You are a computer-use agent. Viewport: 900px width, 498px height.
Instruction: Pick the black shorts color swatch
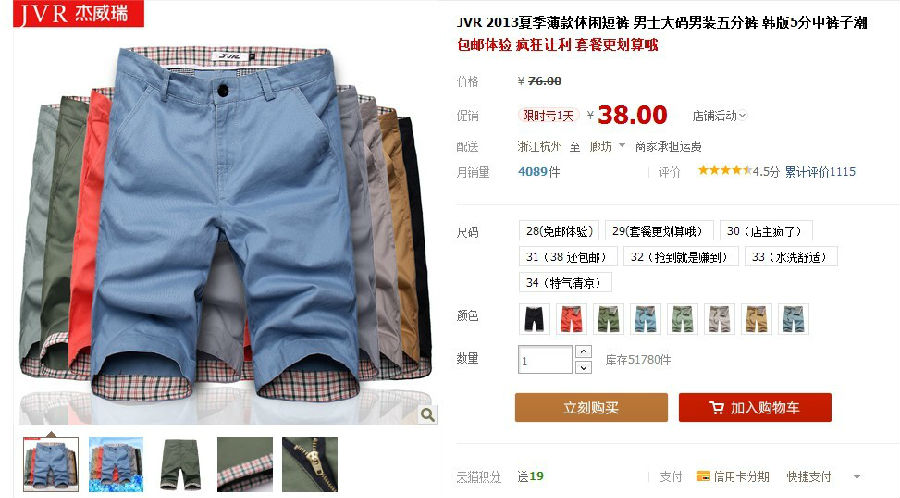[534, 318]
